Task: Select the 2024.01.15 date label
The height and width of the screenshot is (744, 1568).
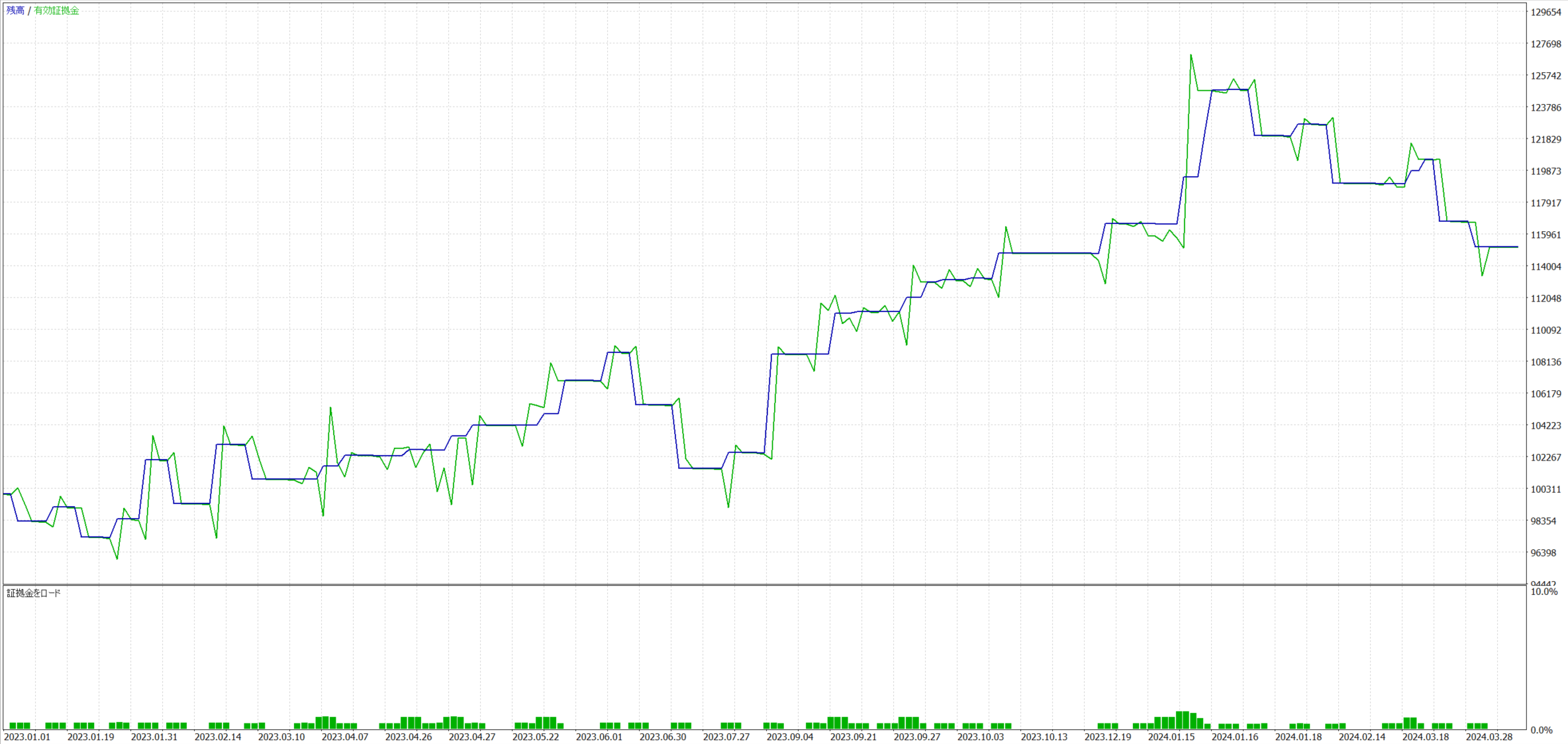Action: click(1171, 737)
